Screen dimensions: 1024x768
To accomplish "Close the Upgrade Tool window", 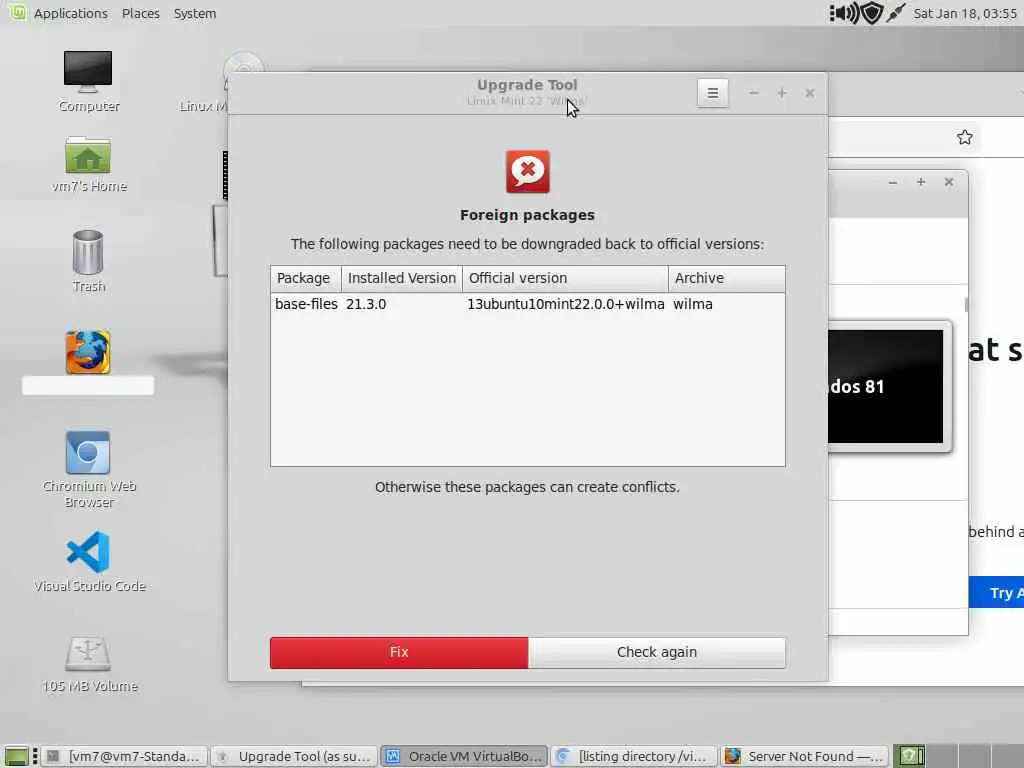I will pyautogui.click(x=810, y=93).
